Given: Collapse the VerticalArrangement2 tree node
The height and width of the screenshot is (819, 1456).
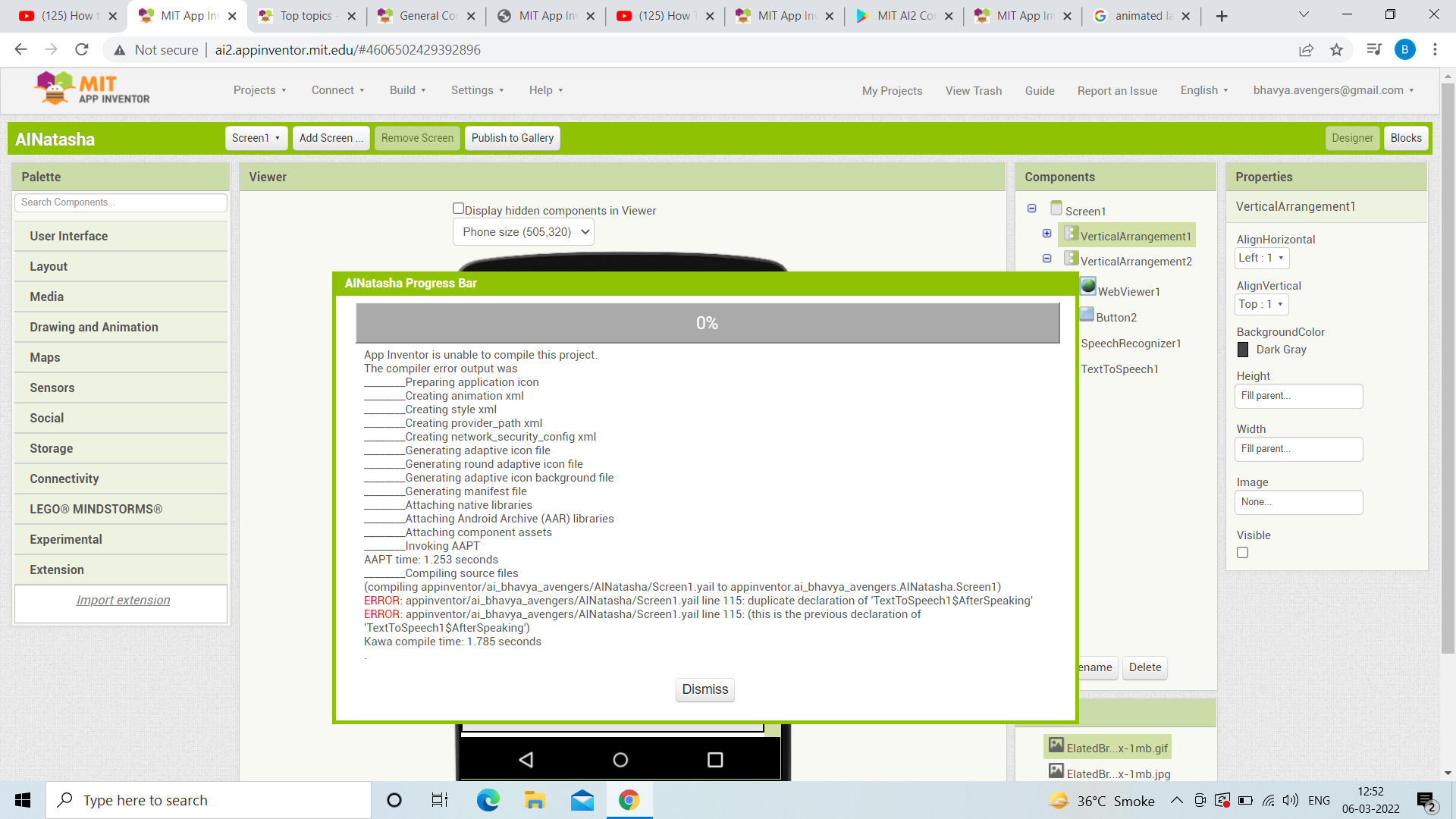Looking at the screenshot, I should pyautogui.click(x=1046, y=259).
